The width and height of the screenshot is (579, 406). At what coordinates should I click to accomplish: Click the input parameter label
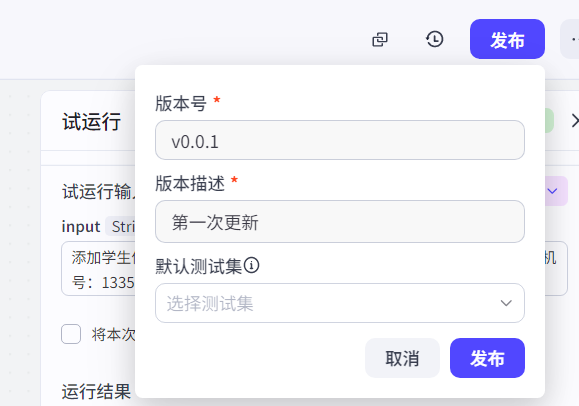81,226
